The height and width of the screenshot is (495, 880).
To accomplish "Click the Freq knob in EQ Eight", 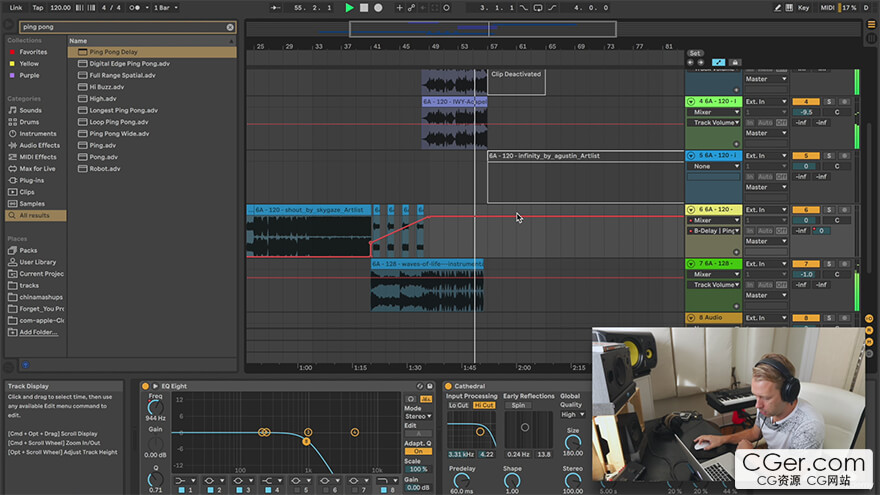I will pyautogui.click(x=155, y=407).
